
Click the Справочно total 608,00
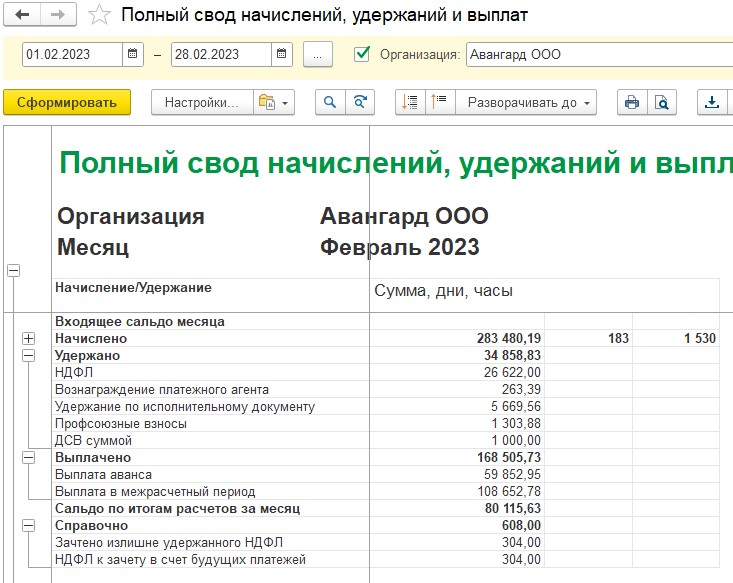[x=521, y=525]
